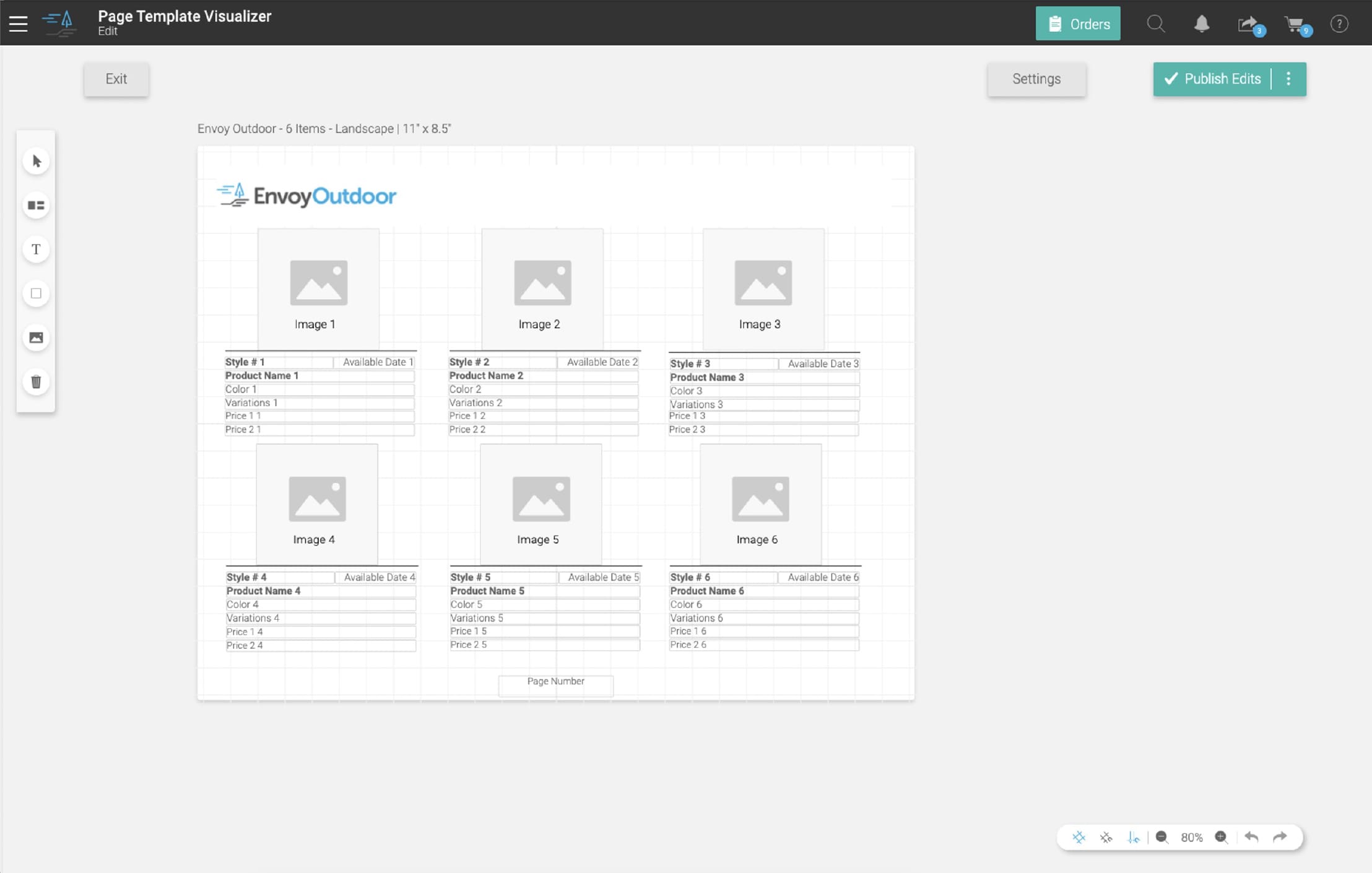
Task: Click the delete/trash tool icon
Action: 36,381
